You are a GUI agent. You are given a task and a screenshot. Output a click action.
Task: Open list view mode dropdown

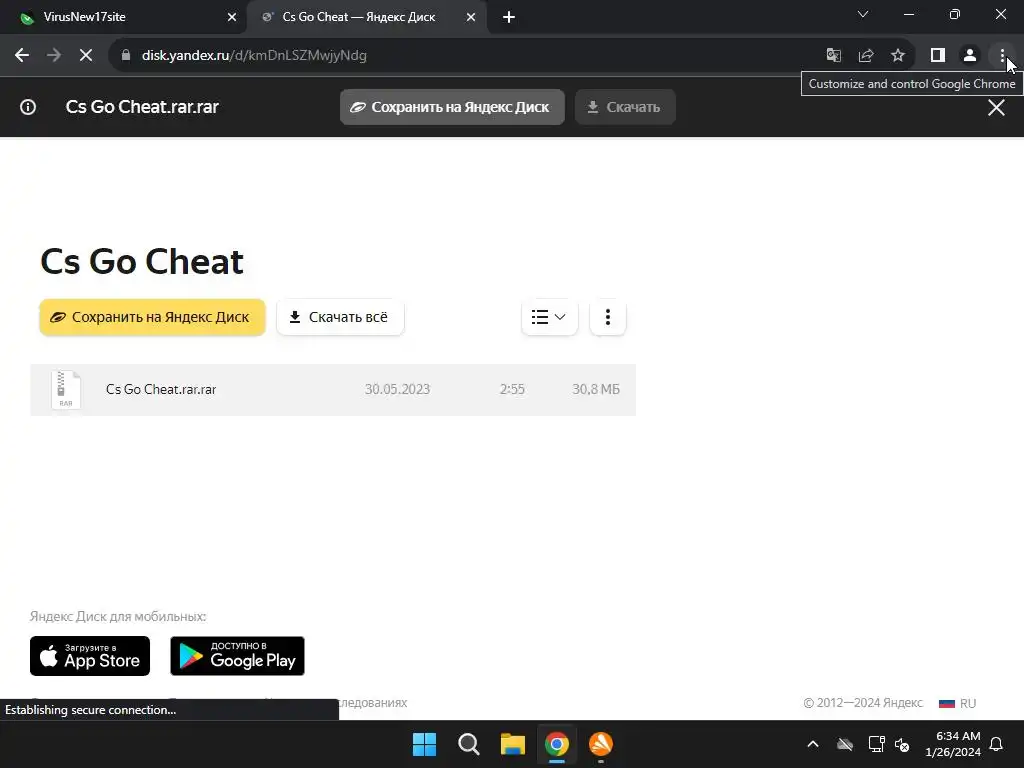click(x=549, y=317)
